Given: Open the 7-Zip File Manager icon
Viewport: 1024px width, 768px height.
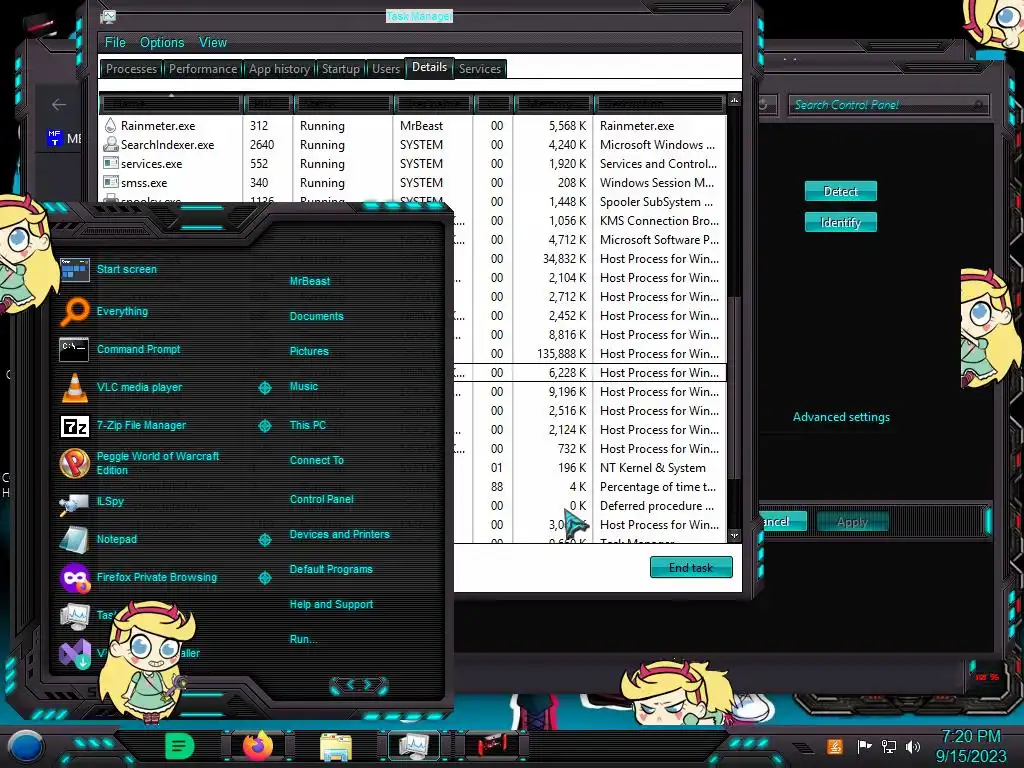Looking at the screenshot, I should coord(74,426).
